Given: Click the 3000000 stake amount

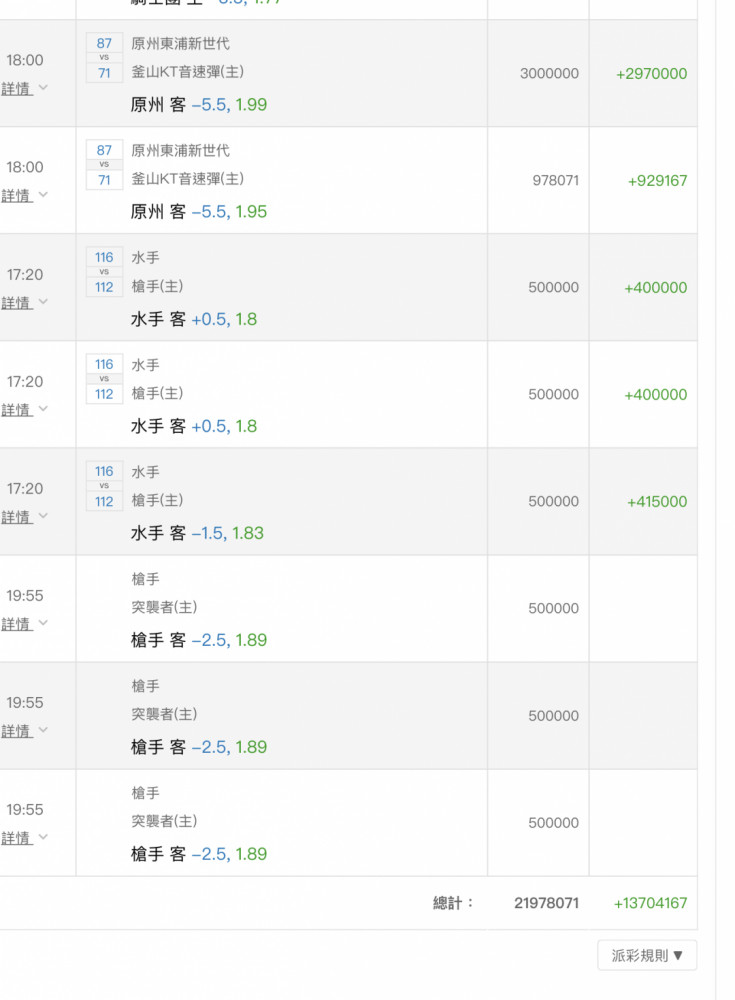Looking at the screenshot, I should 549,73.
